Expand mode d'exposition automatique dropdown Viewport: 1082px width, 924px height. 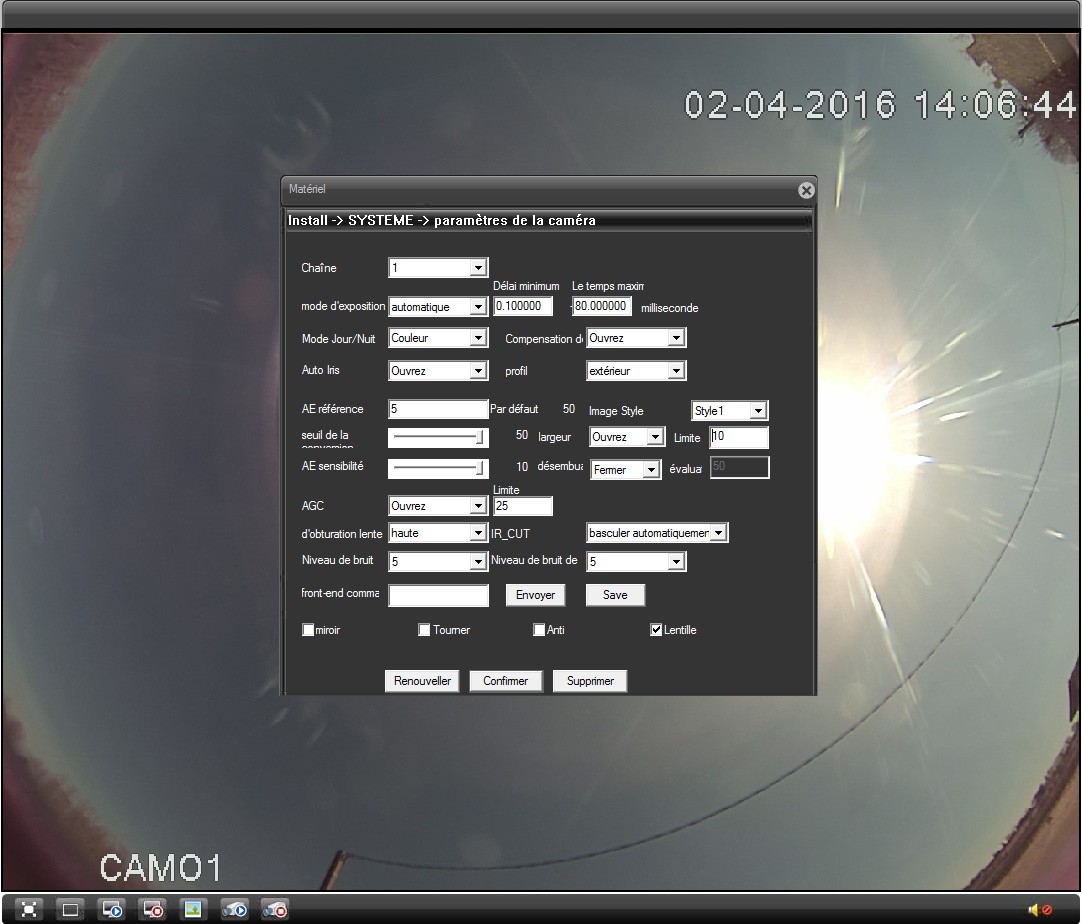pyautogui.click(x=438, y=306)
